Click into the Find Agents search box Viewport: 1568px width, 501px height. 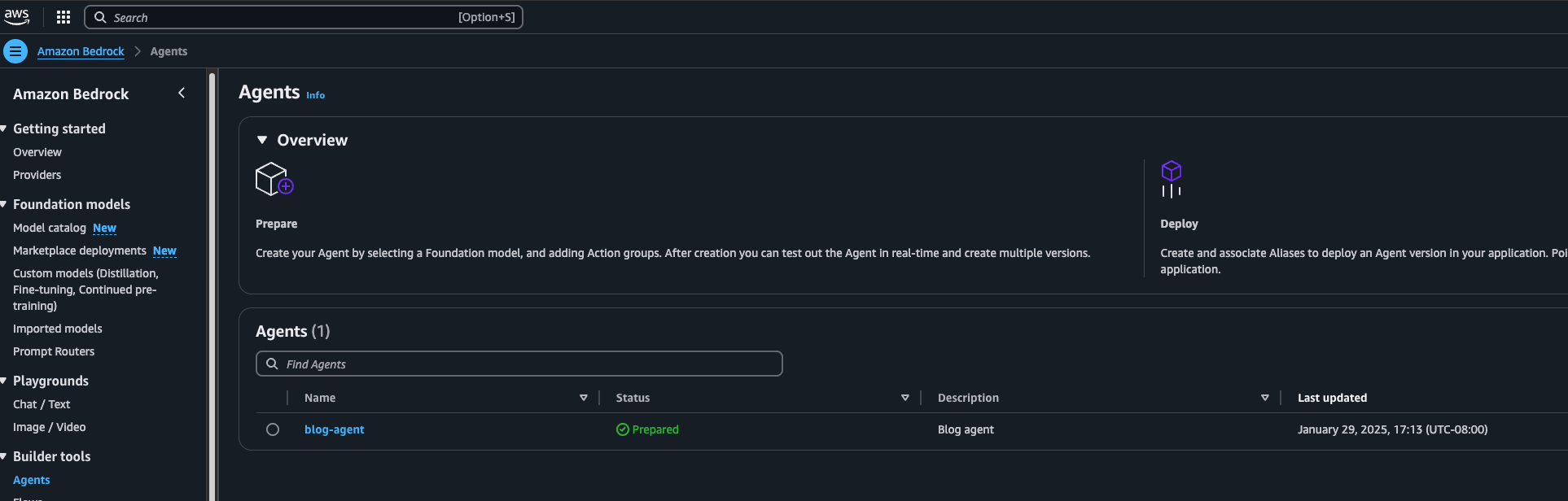pos(519,364)
